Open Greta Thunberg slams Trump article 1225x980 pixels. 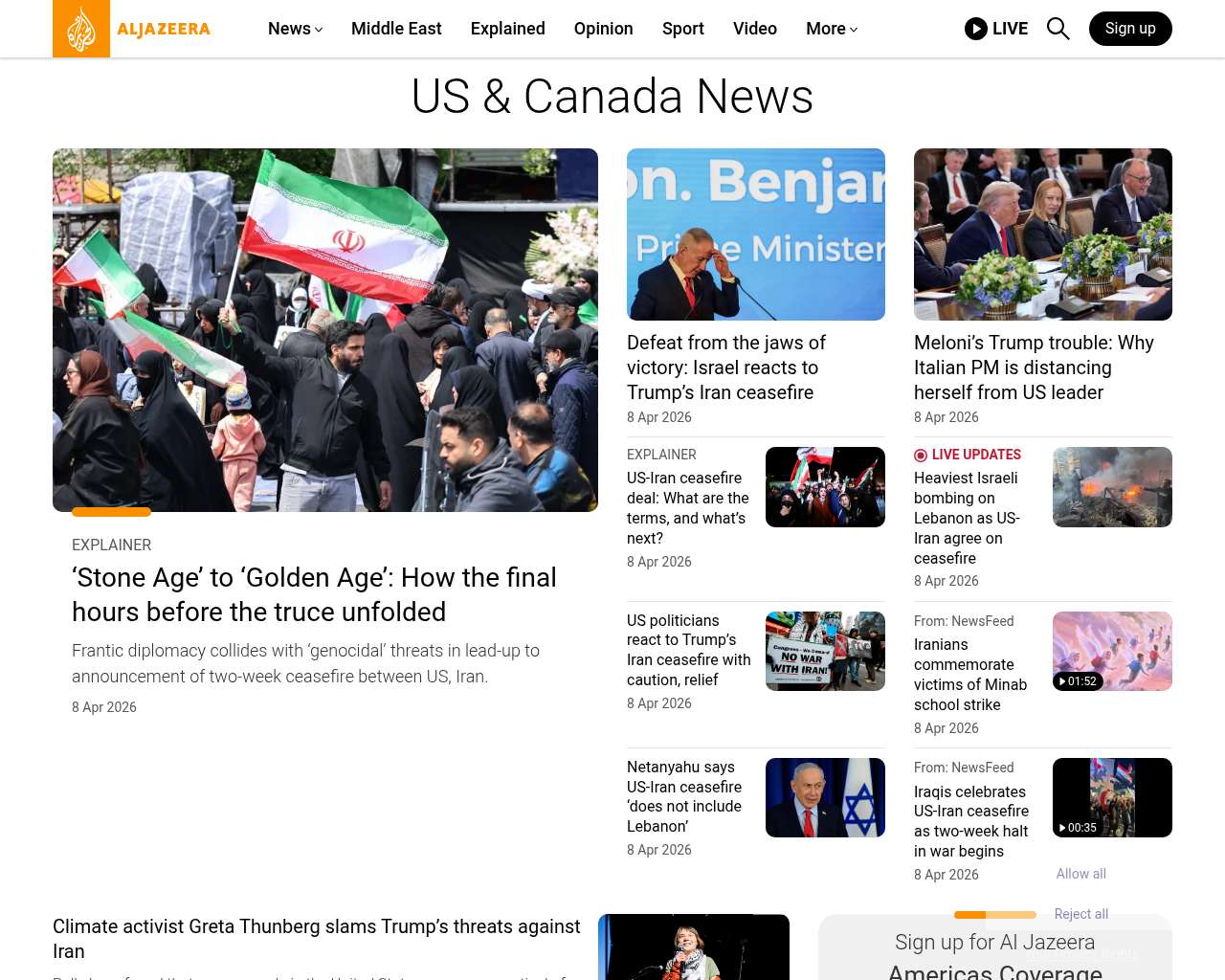click(x=316, y=938)
